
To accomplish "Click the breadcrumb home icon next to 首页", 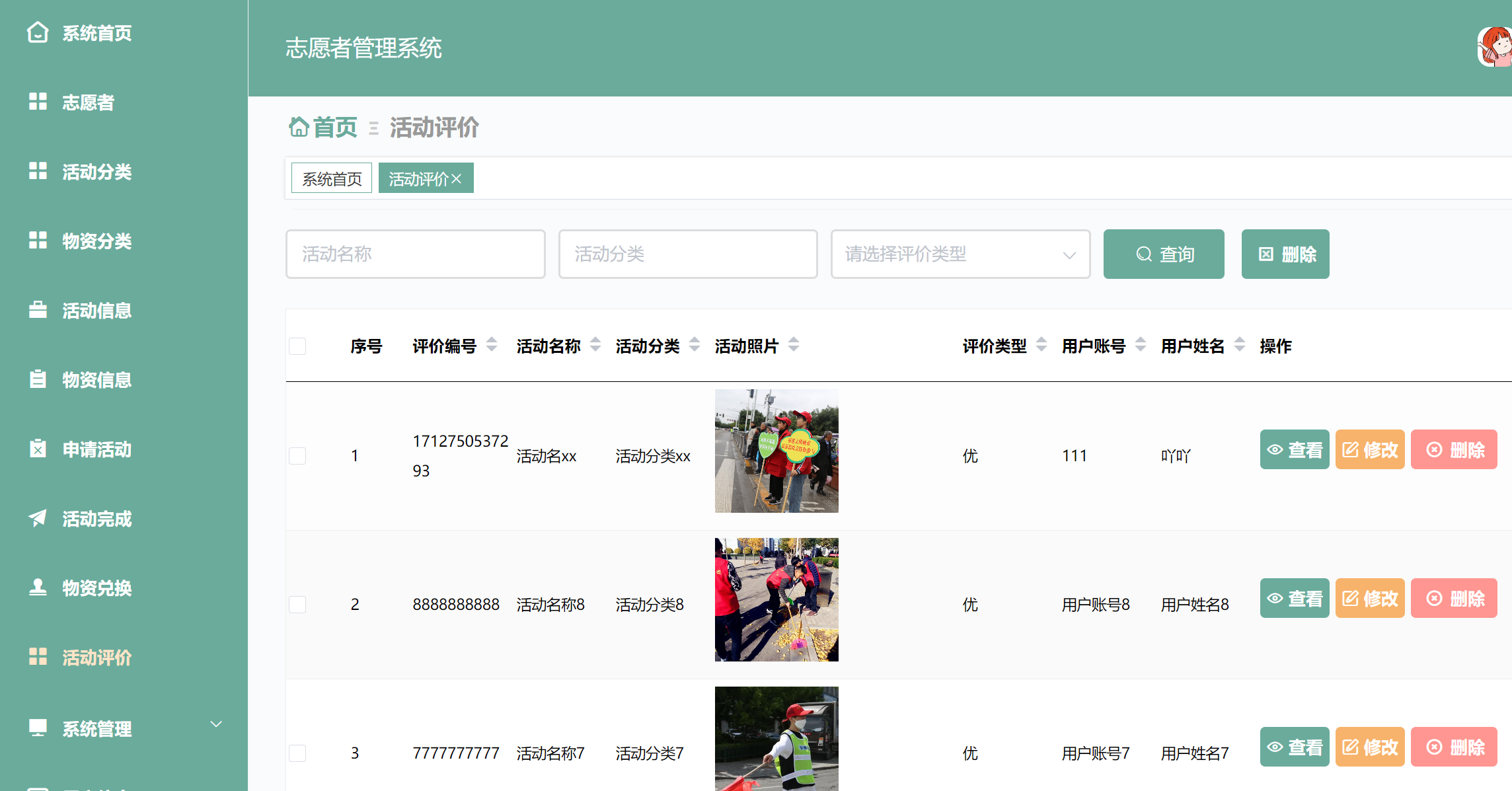I will 299,127.
